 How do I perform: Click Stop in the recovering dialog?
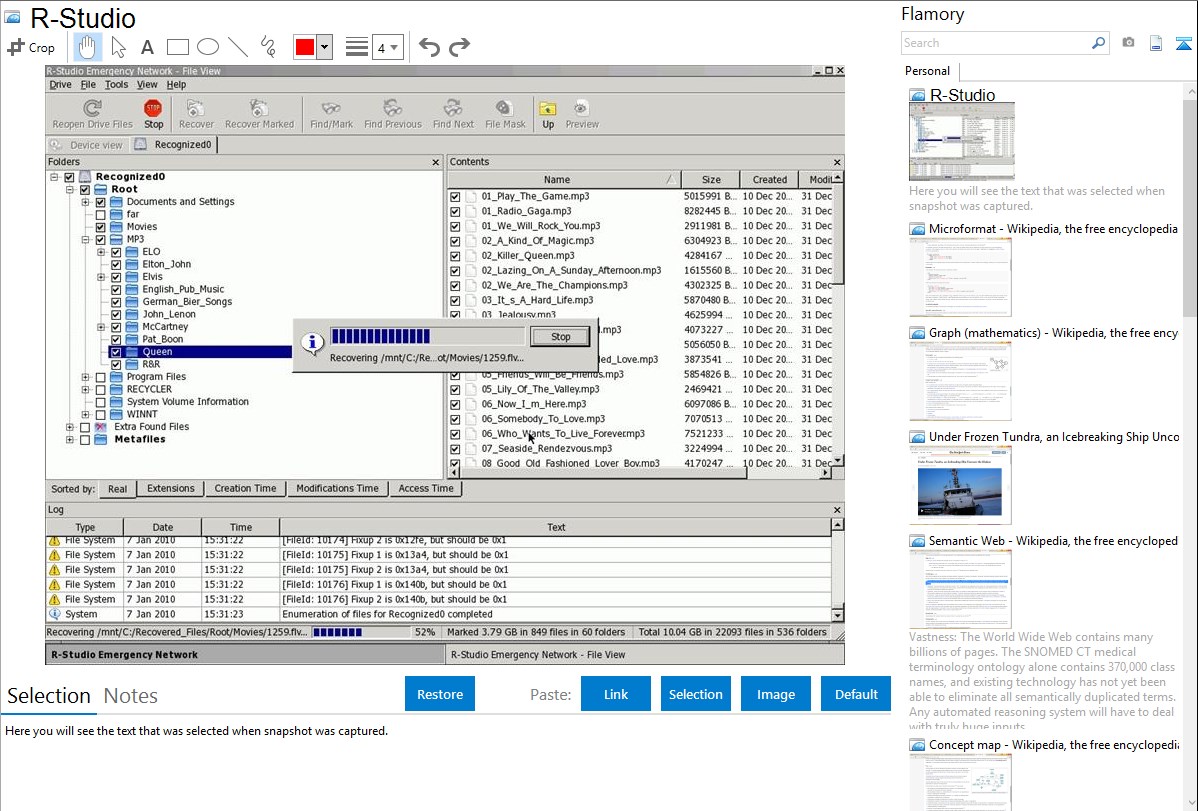click(x=561, y=336)
